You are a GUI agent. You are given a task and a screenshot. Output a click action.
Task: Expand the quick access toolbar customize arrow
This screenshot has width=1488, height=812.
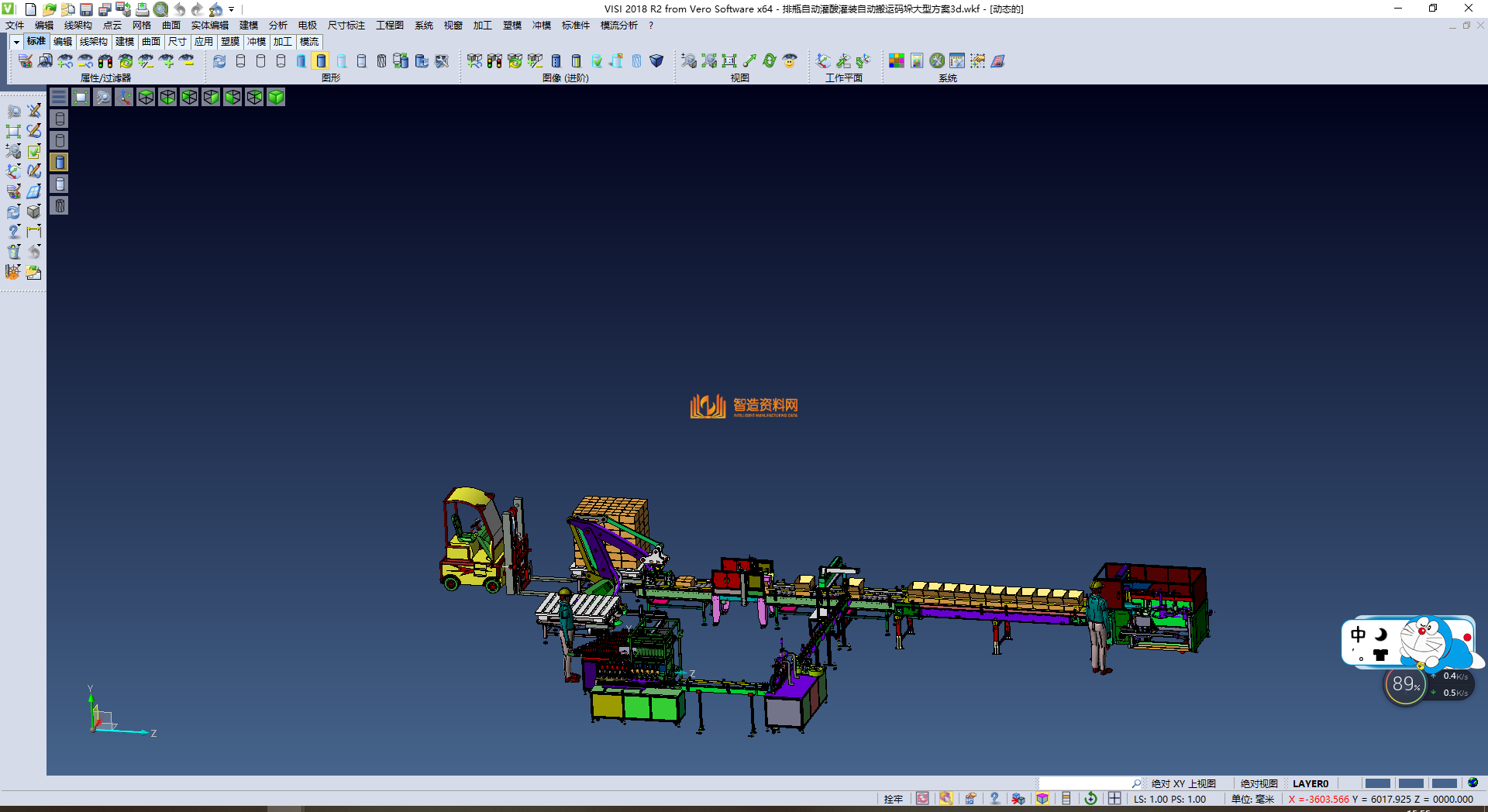point(232,10)
